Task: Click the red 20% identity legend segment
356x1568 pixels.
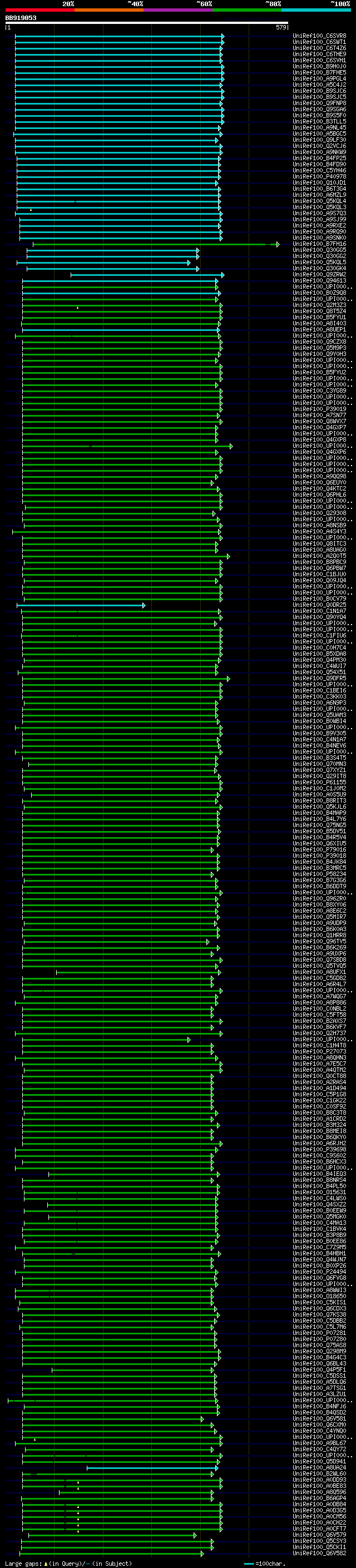Action: [39, 10]
